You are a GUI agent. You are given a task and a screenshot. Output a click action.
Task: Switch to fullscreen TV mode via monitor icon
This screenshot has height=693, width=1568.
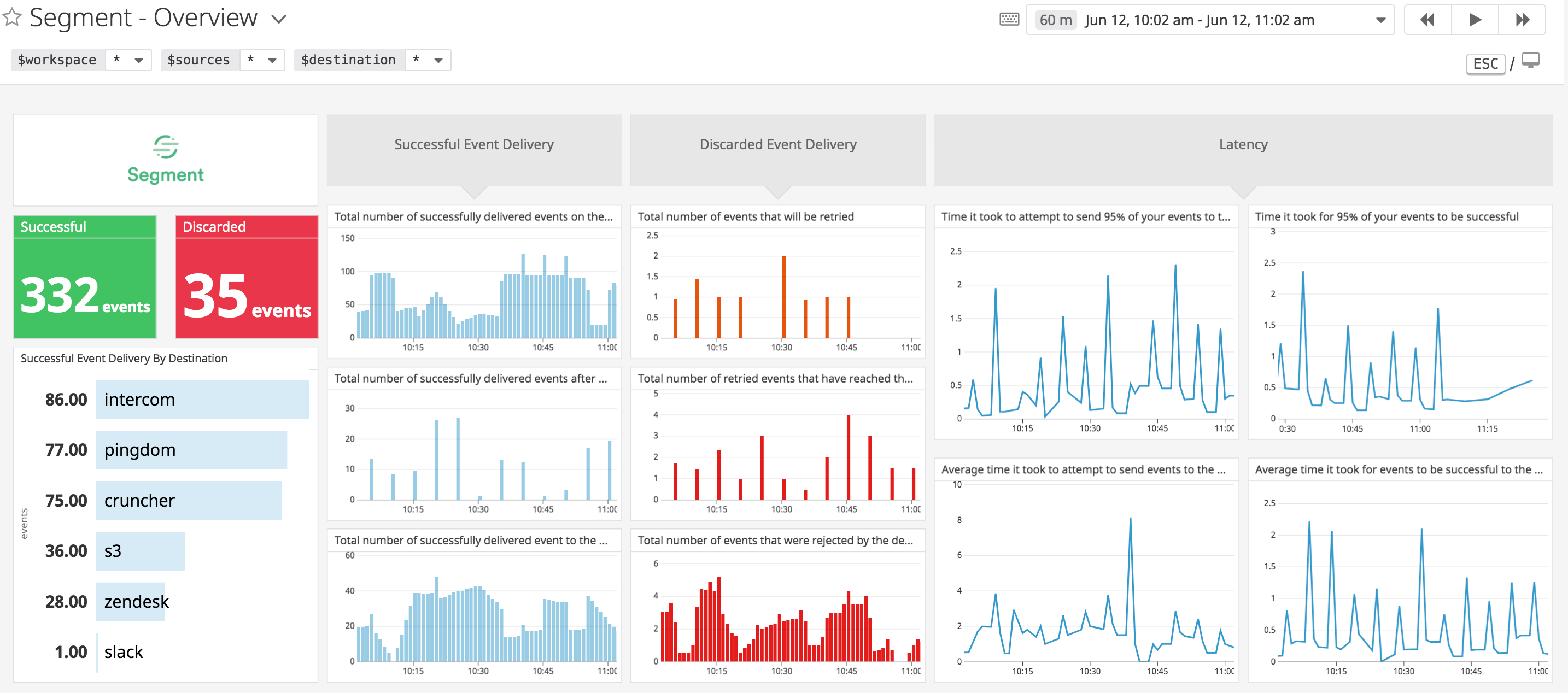pos(1532,60)
